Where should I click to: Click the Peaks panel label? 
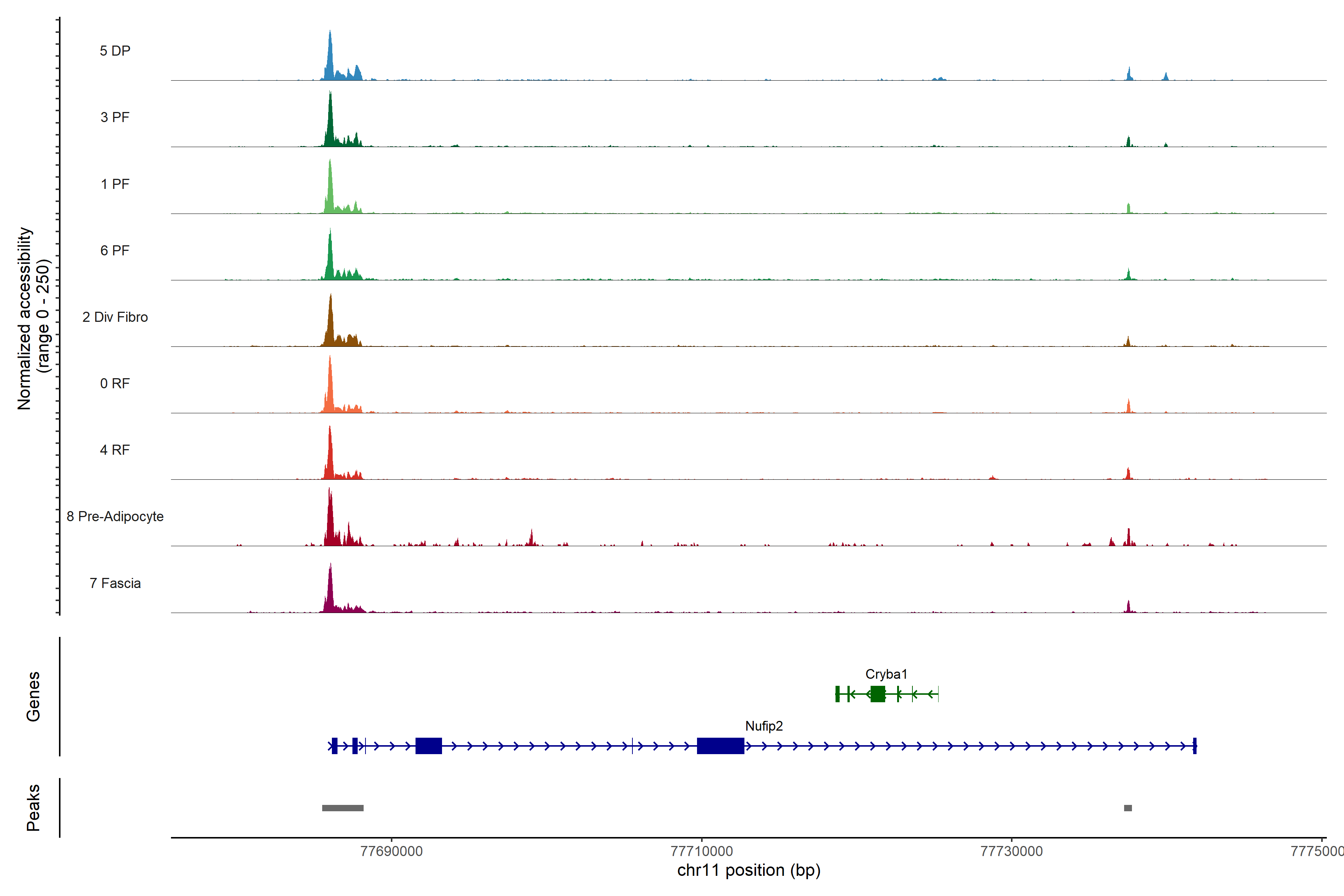point(33,808)
